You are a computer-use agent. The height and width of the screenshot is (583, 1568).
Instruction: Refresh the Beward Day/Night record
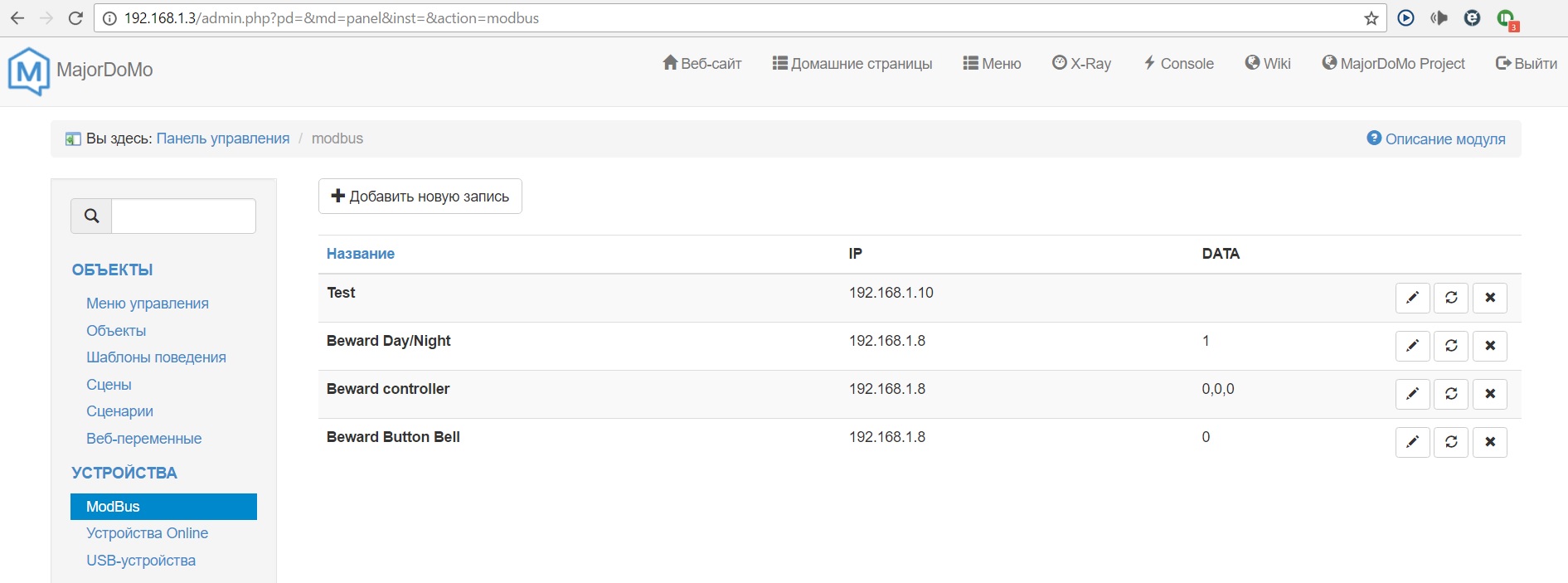[1451, 346]
